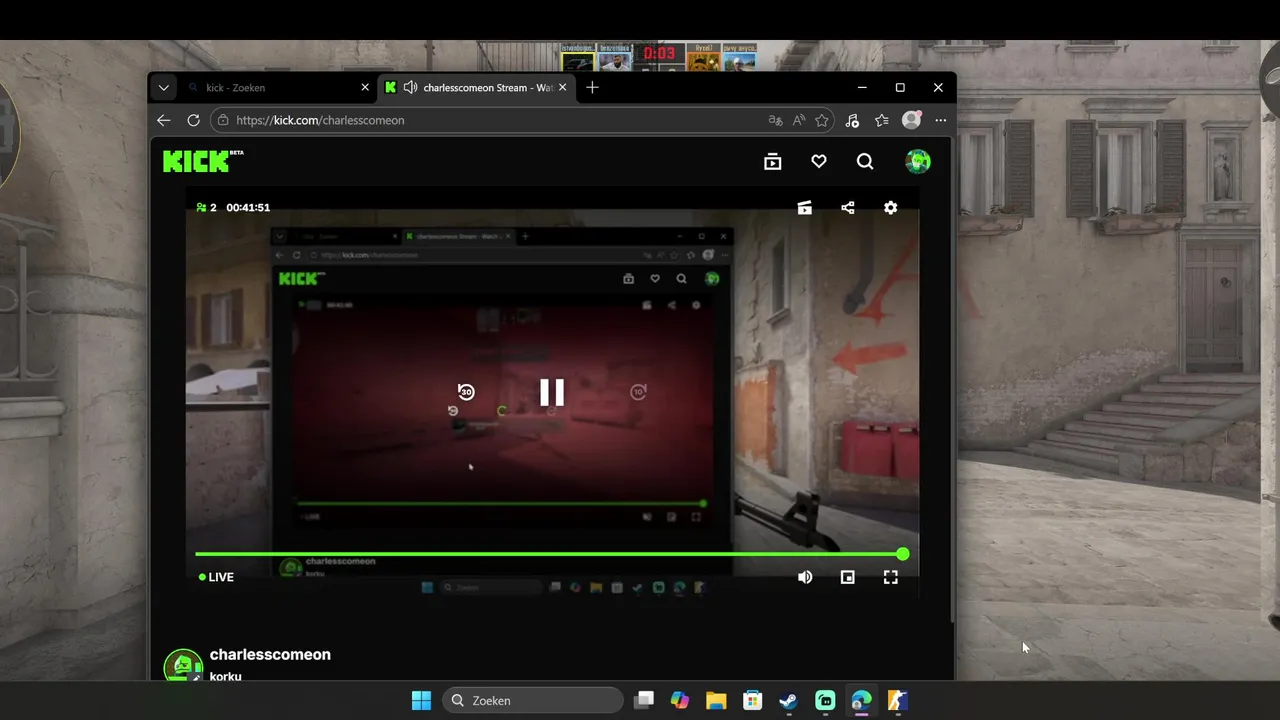Image resolution: width=1280 pixels, height=720 pixels.
Task: Close the 'kick - Zoeken' tab
Action: tap(365, 88)
